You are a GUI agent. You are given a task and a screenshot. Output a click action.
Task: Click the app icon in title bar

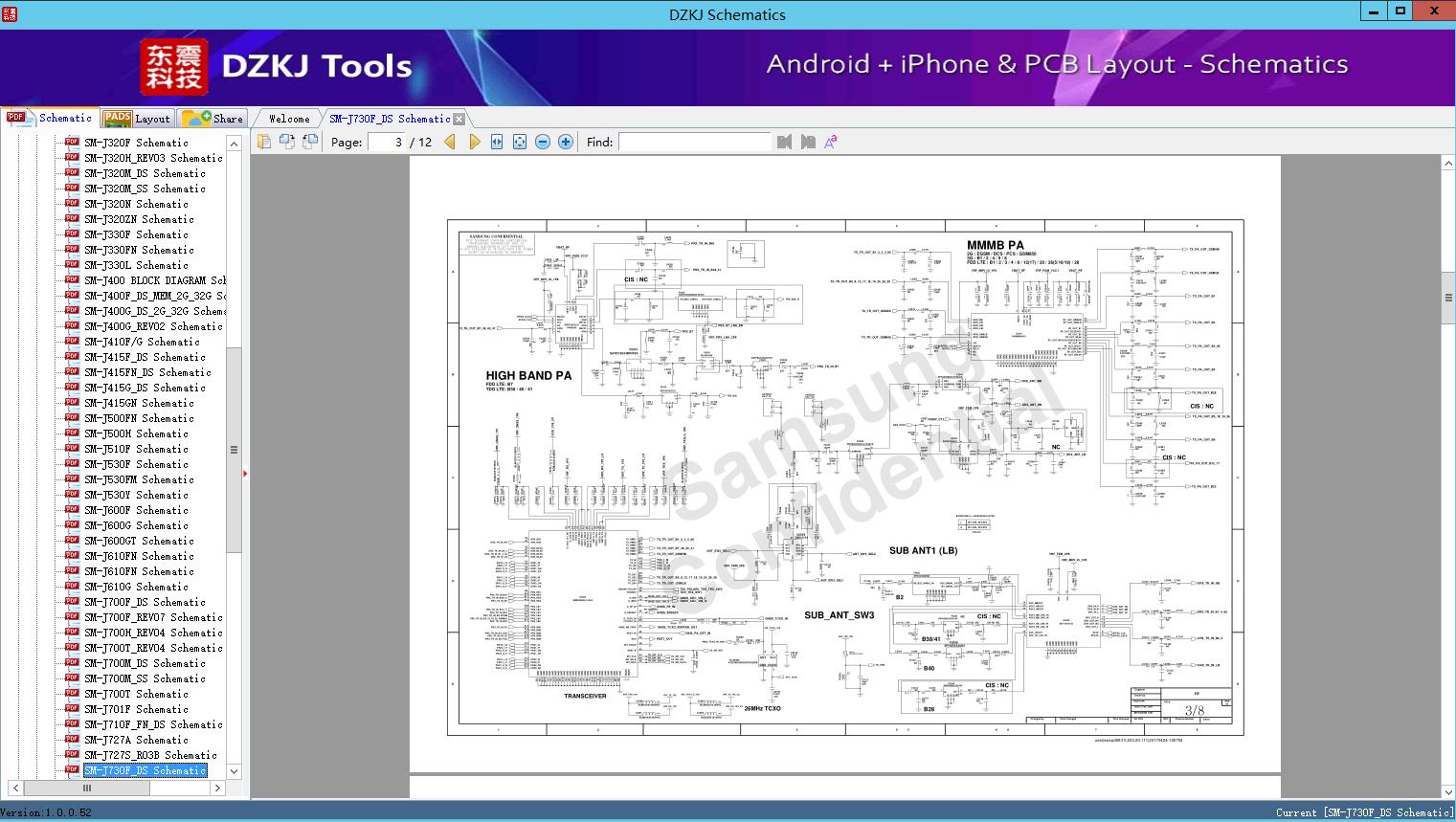(9, 13)
